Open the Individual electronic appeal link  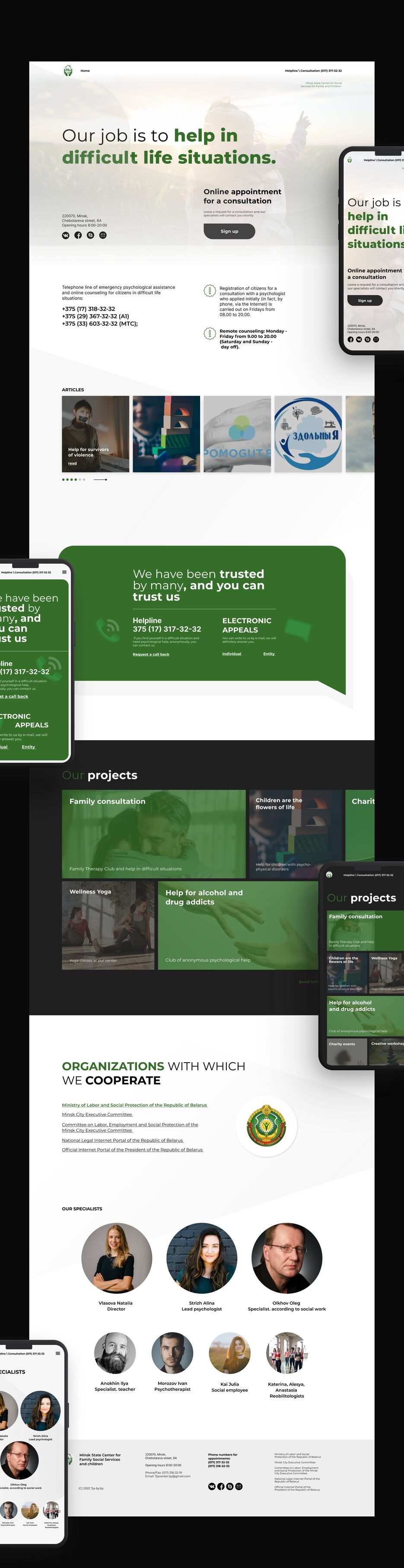click(232, 654)
